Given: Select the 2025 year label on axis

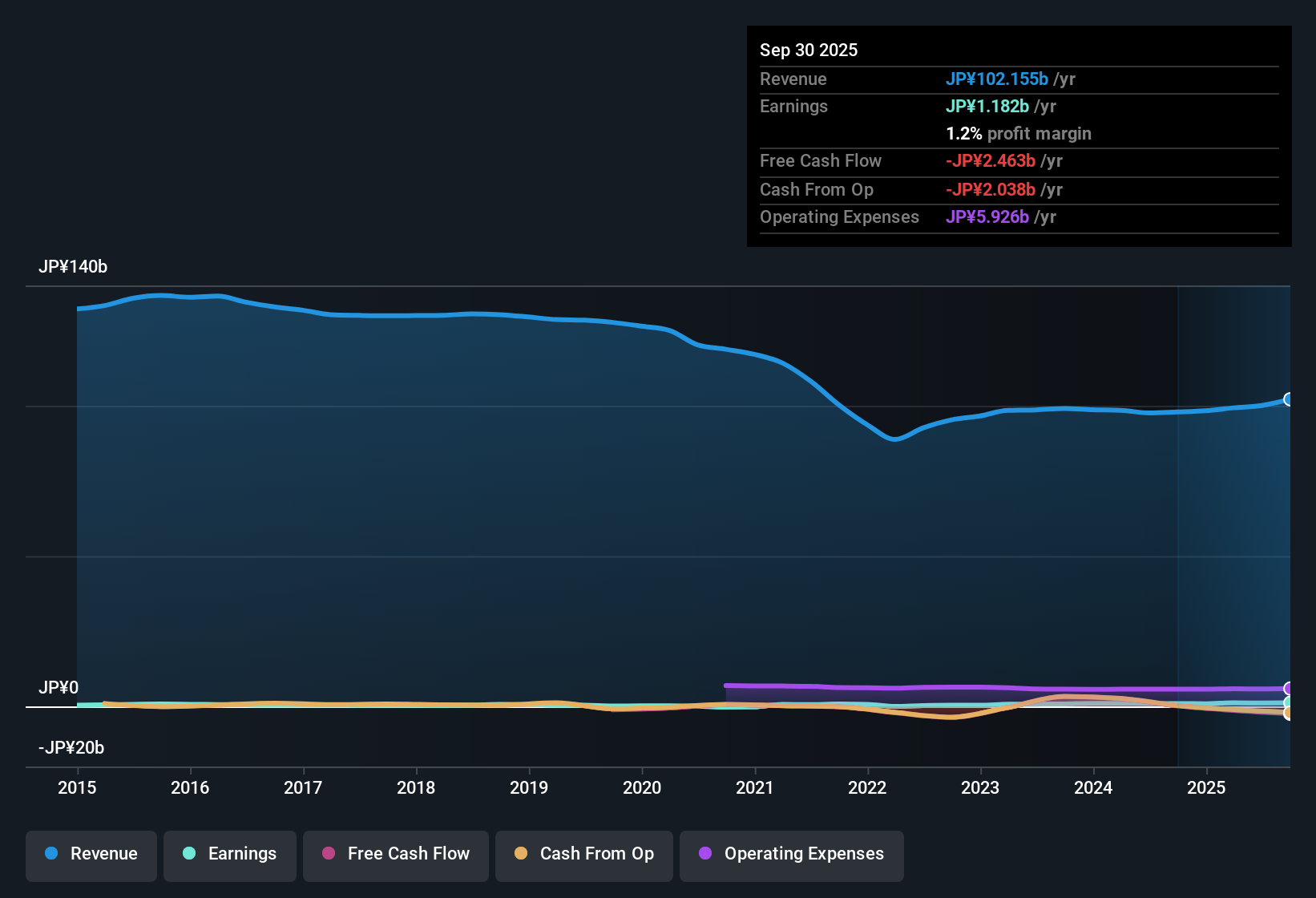Looking at the screenshot, I should [1207, 788].
